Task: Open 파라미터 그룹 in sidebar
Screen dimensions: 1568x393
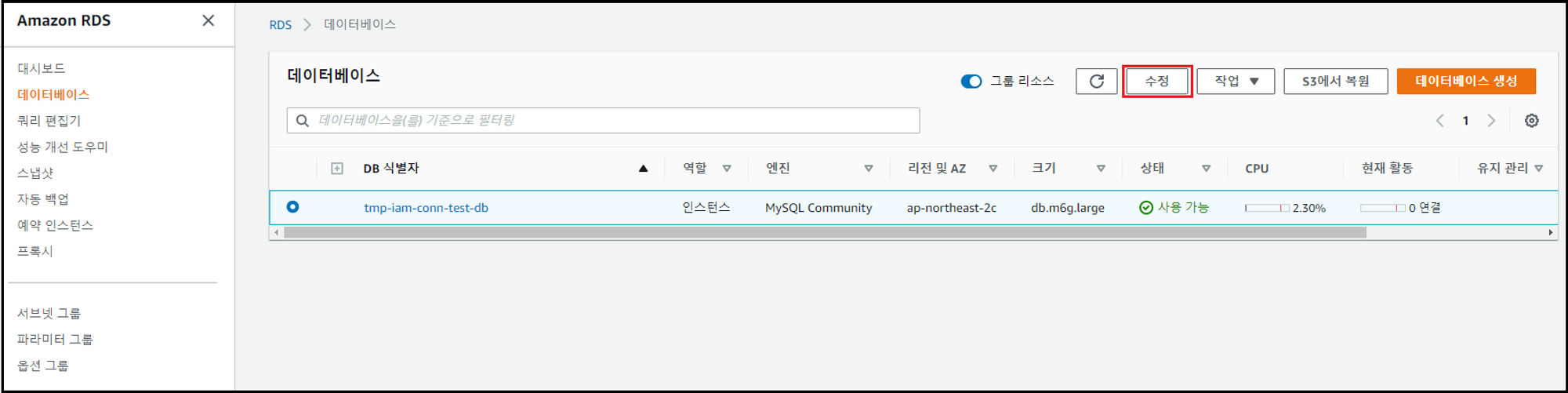Action: (56, 339)
